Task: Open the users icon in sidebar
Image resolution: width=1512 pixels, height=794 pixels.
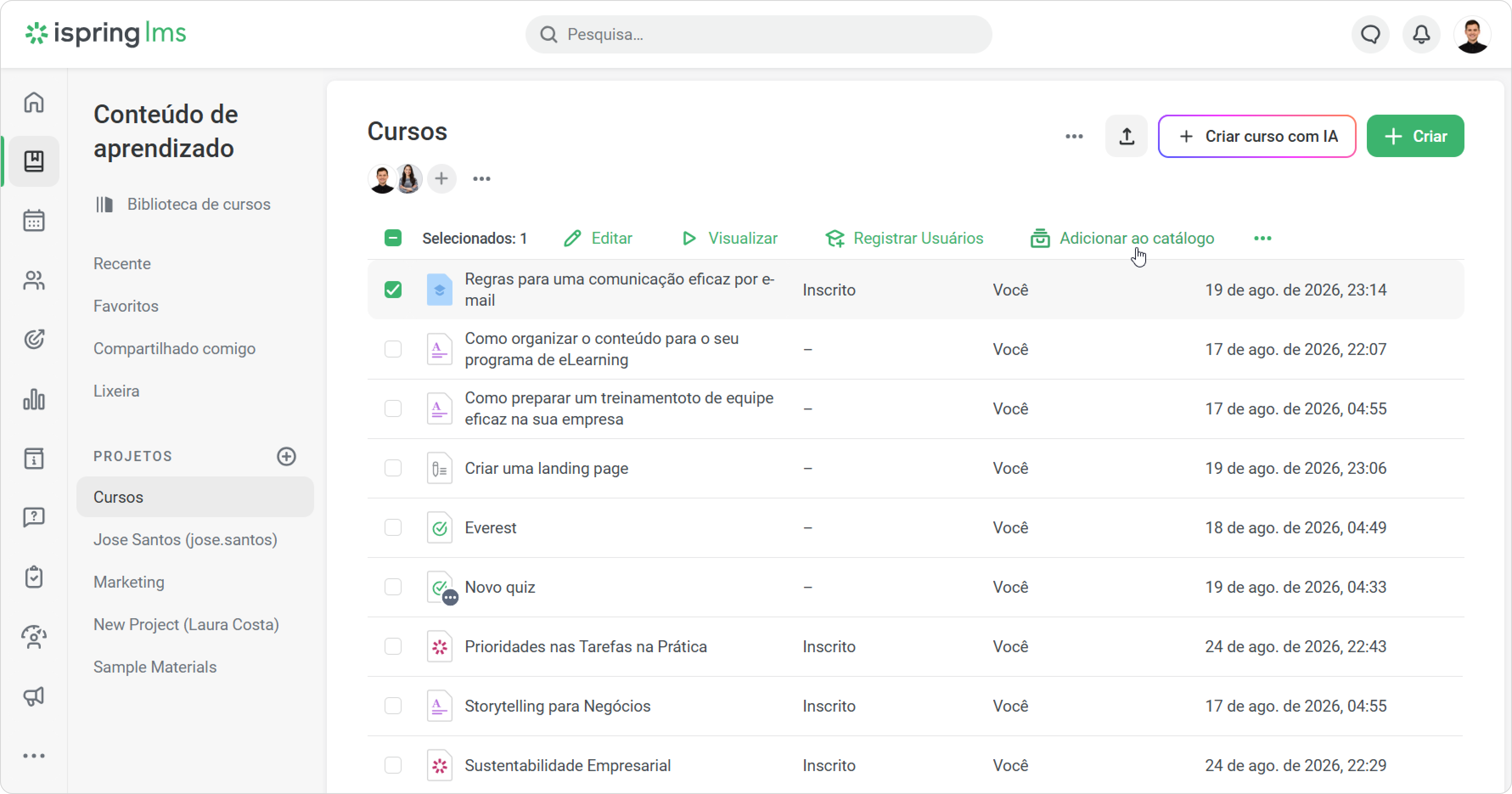Action: tap(34, 280)
